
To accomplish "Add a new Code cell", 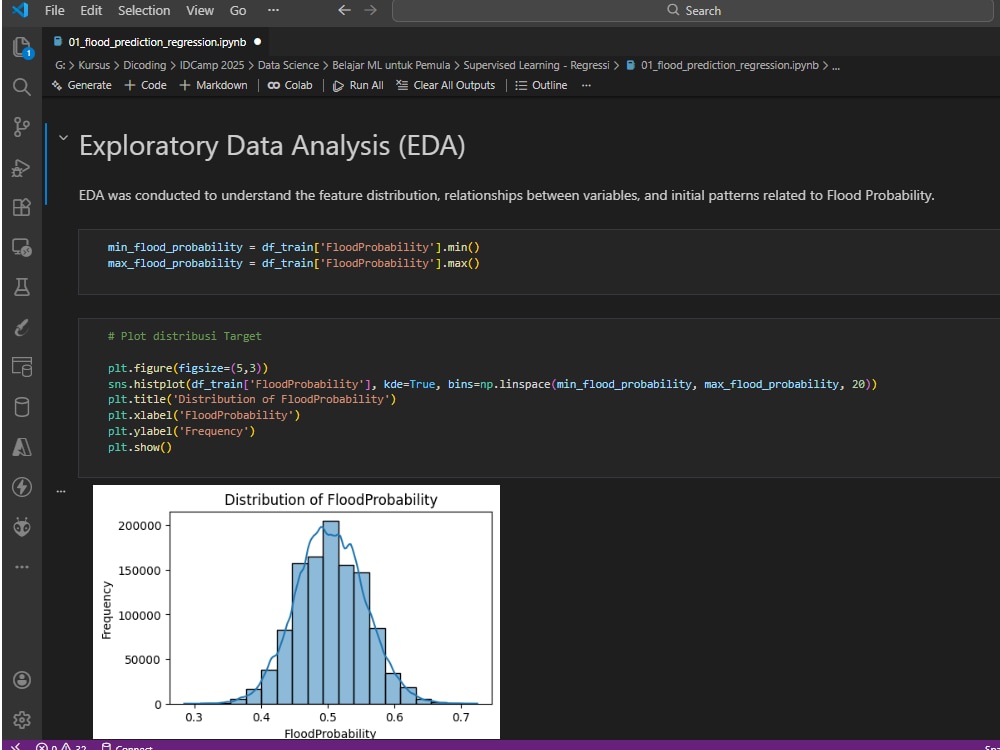I will click(x=145, y=85).
